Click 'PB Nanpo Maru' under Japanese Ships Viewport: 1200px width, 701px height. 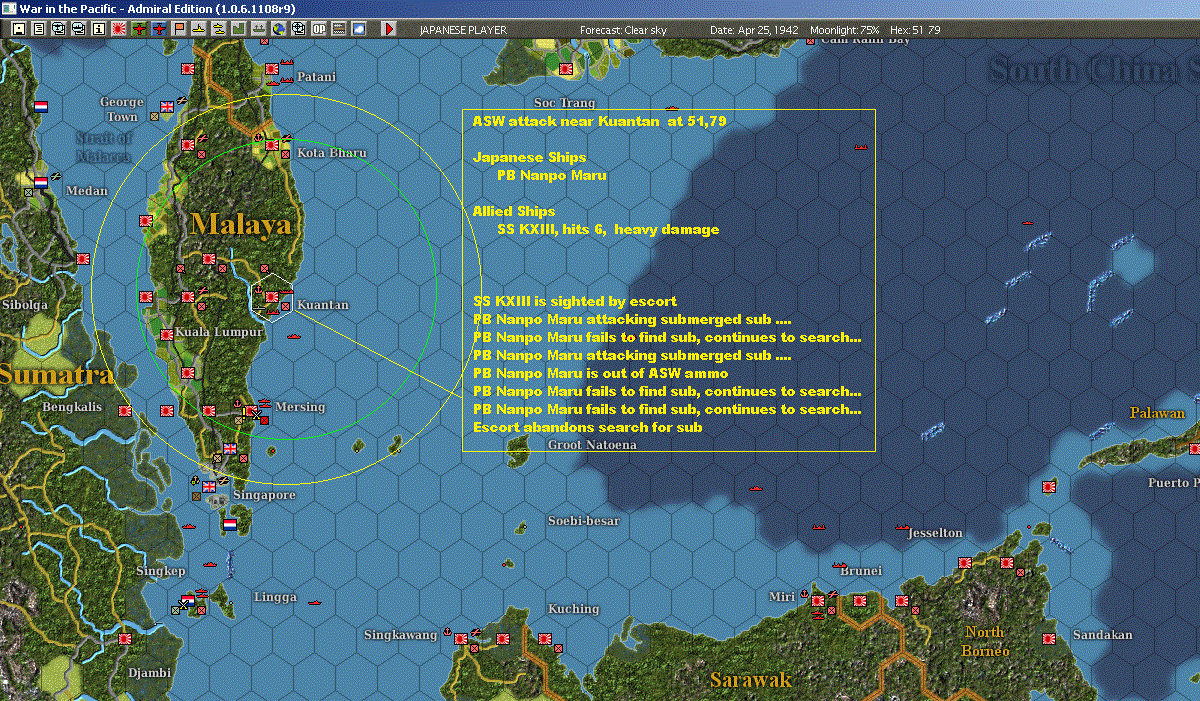tap(551, 175)
